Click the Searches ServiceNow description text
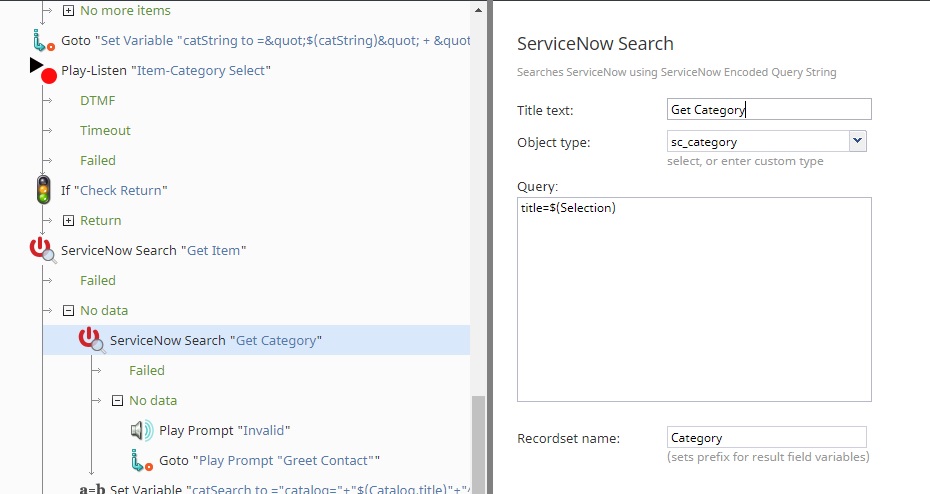Image resolution: width=930 pixels, height=494 pixels. point(676,72)
